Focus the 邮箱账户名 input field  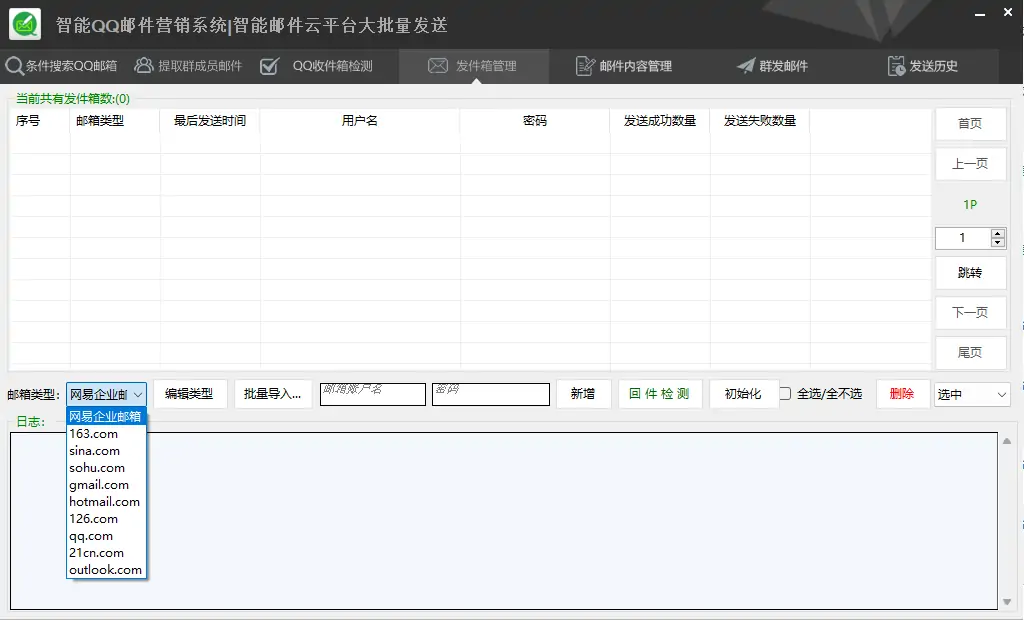coord(372,394)
